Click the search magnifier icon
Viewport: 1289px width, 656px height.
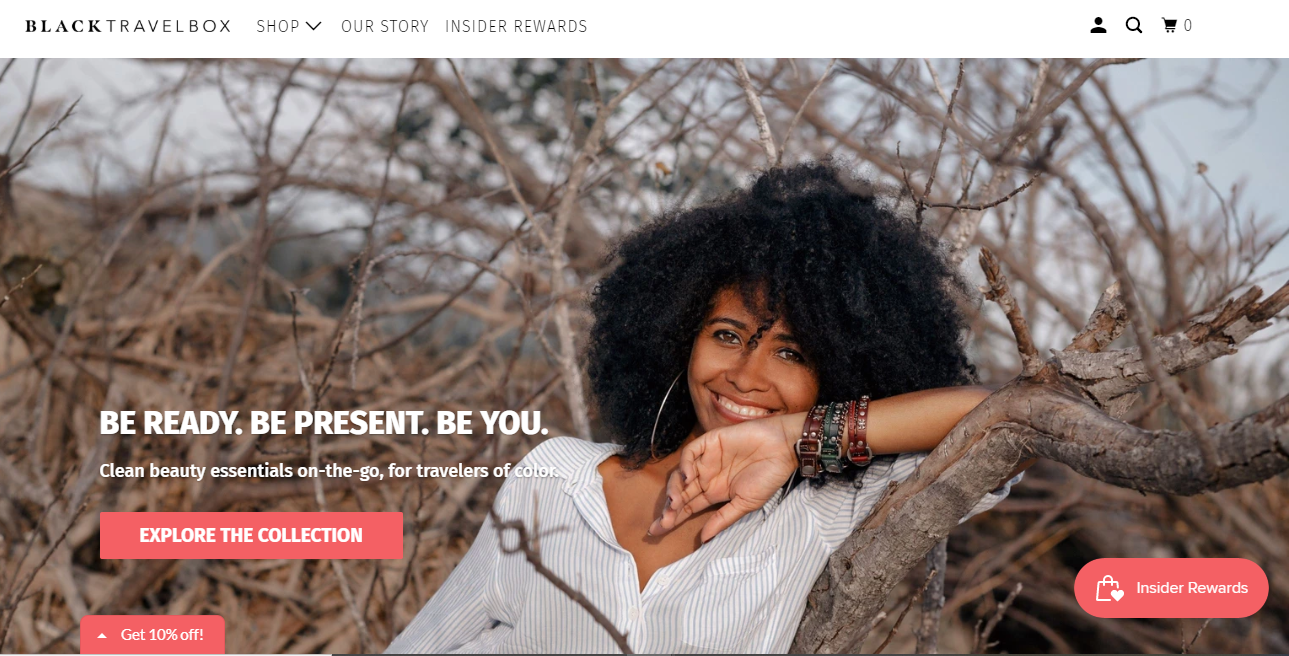pos(1133,26)
